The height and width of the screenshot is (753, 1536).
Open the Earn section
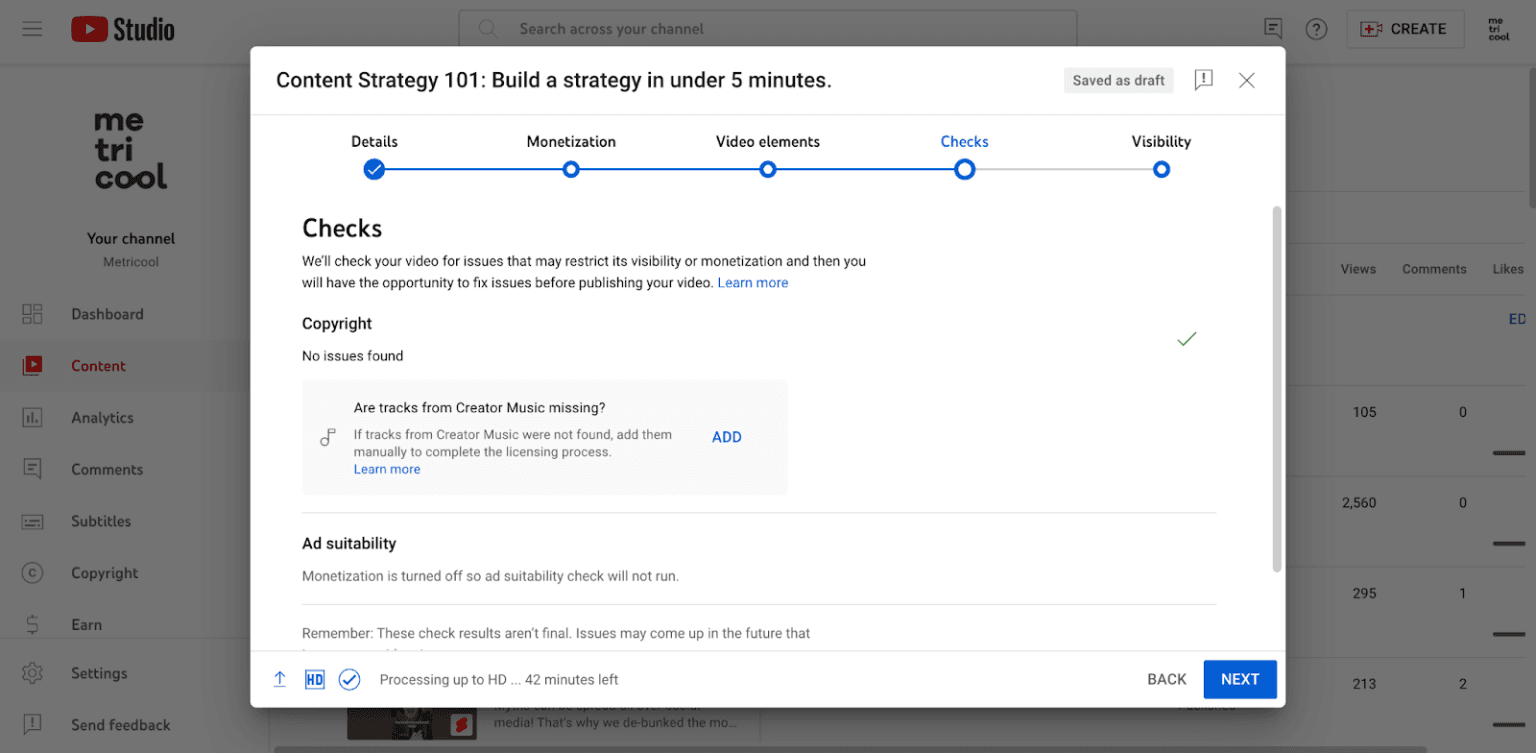coord(87,625)
